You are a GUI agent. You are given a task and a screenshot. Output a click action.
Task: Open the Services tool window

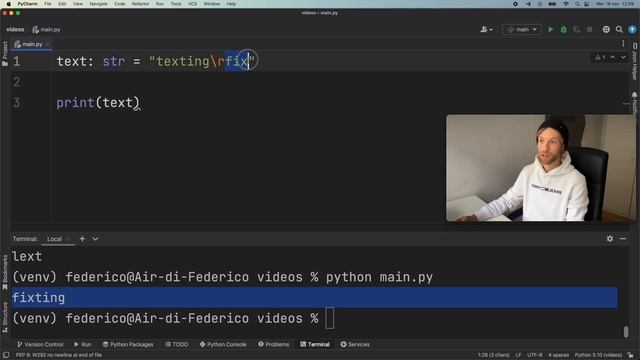[355, 344]
